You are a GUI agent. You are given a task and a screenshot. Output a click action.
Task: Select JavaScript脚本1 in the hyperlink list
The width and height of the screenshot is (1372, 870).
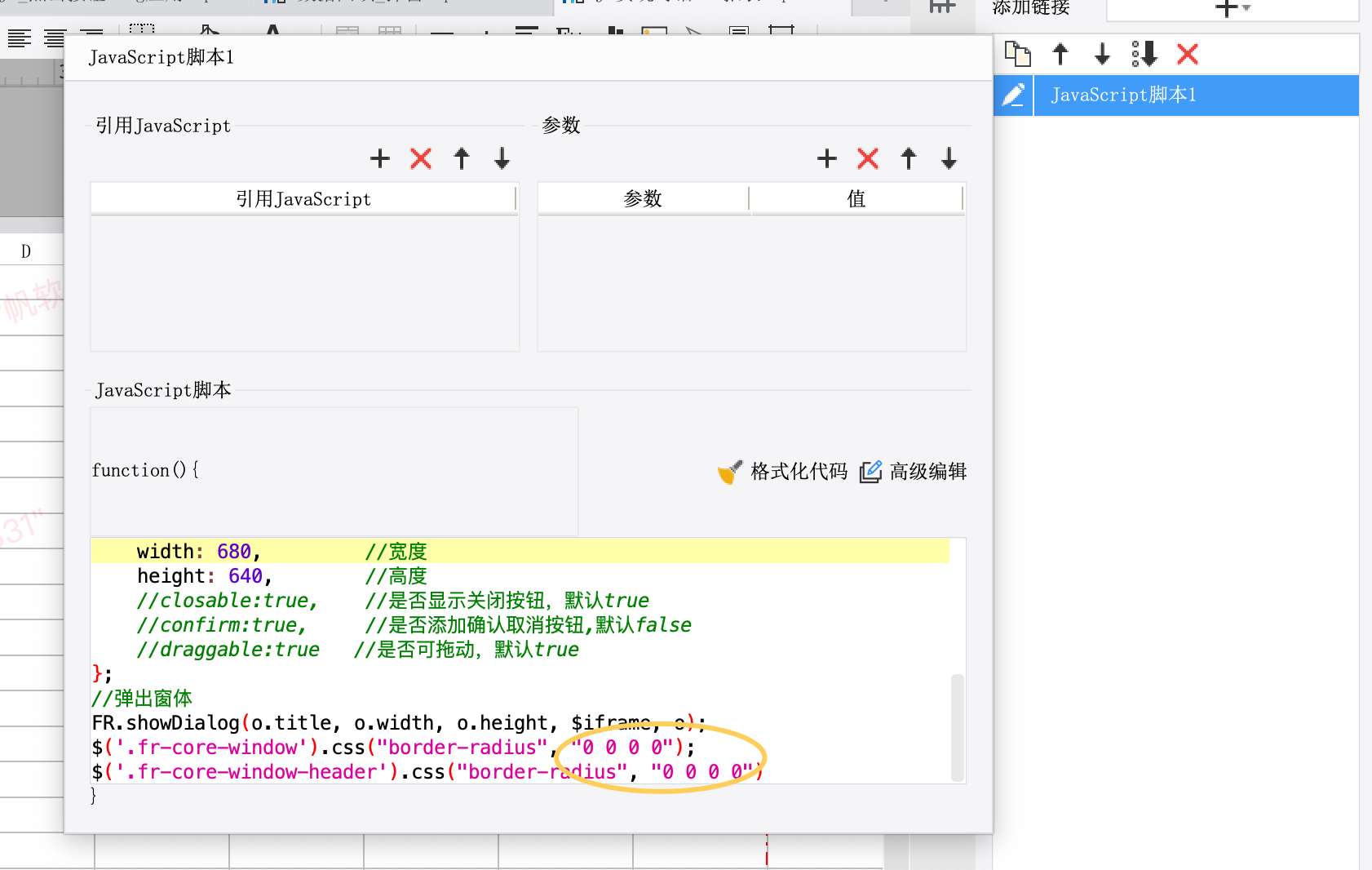click(x=1196, y=95)
